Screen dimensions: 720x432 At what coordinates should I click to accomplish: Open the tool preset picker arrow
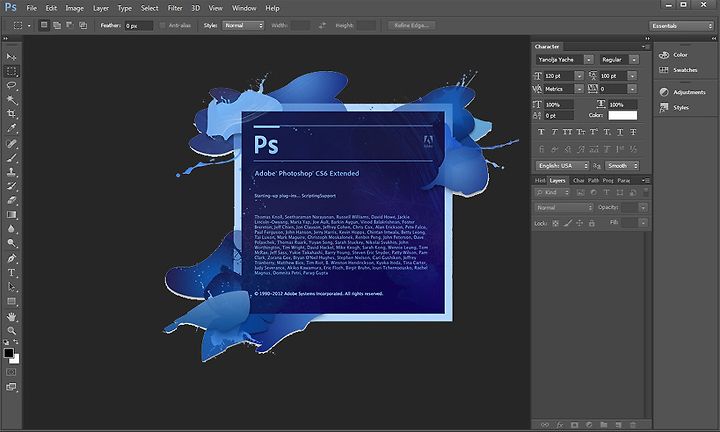(29, 26)
